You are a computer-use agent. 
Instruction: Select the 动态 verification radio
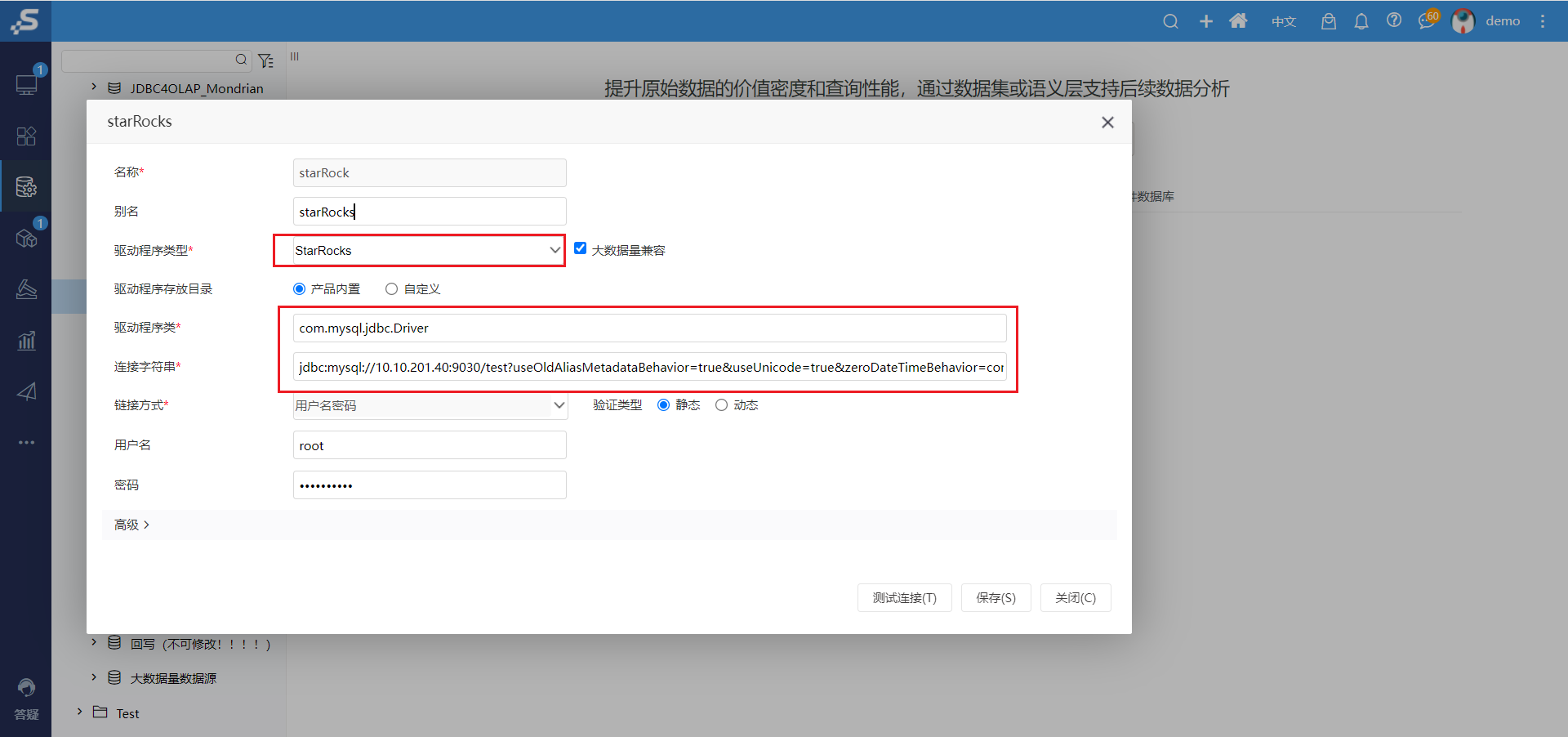click(721, 404)
